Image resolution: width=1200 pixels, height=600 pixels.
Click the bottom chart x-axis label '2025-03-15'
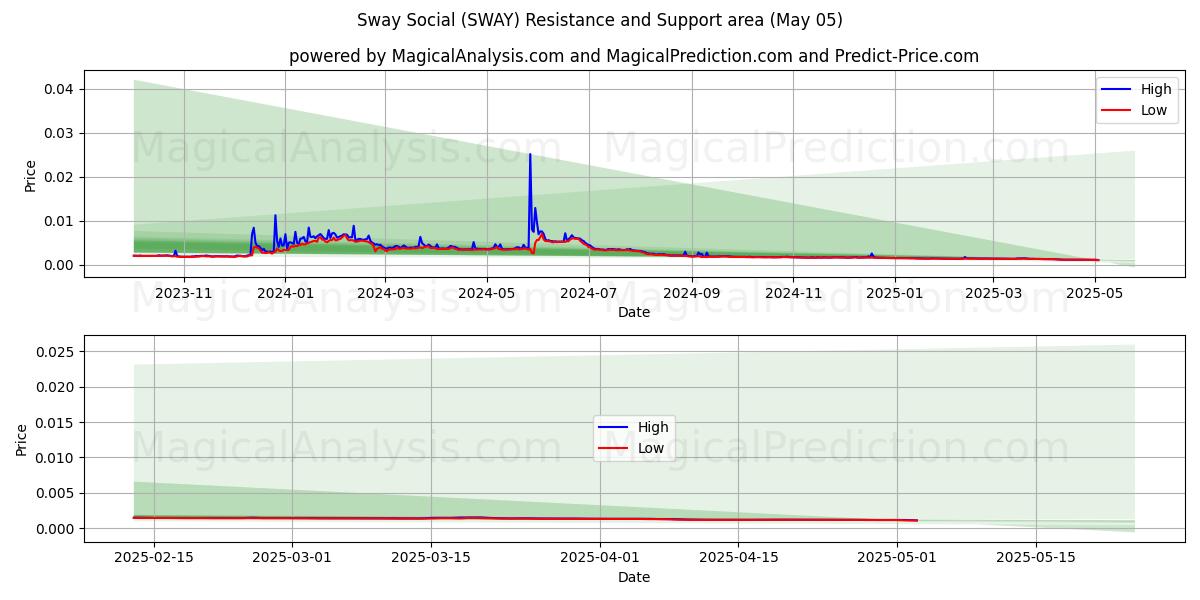pyautogui.click(x=431, y=558)
